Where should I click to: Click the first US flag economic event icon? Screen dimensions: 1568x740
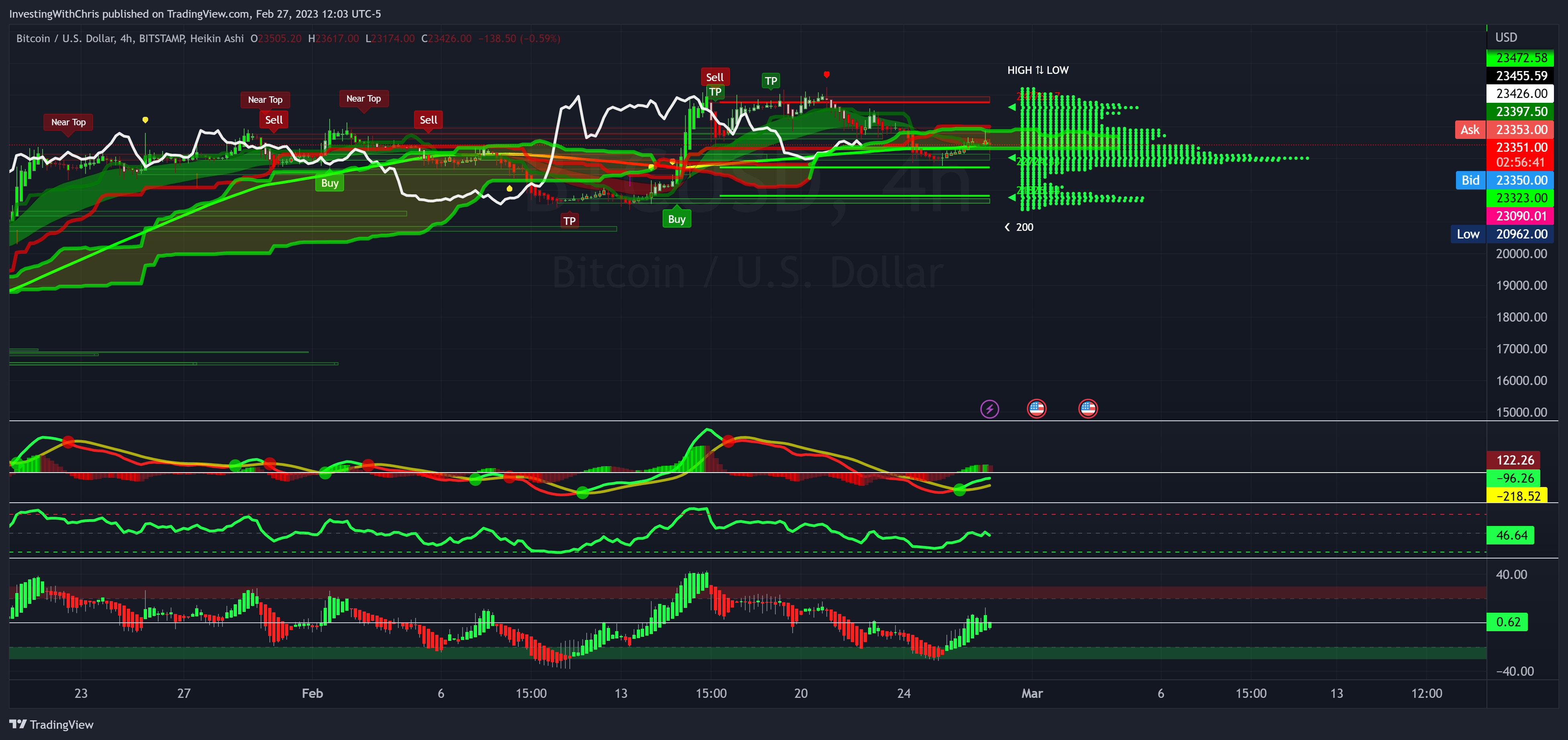1037,409
